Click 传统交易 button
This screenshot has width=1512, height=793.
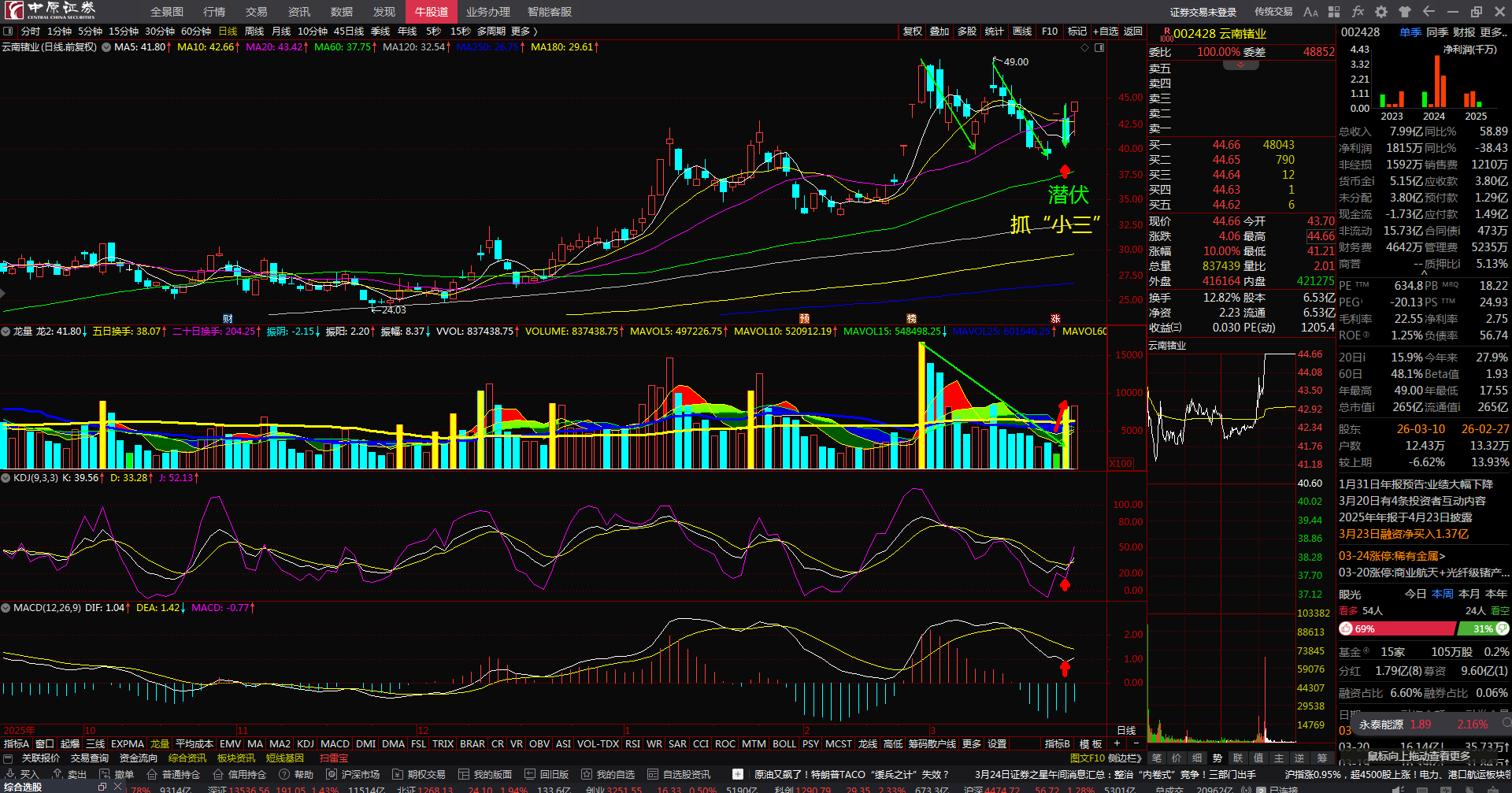pos(1273,12)
